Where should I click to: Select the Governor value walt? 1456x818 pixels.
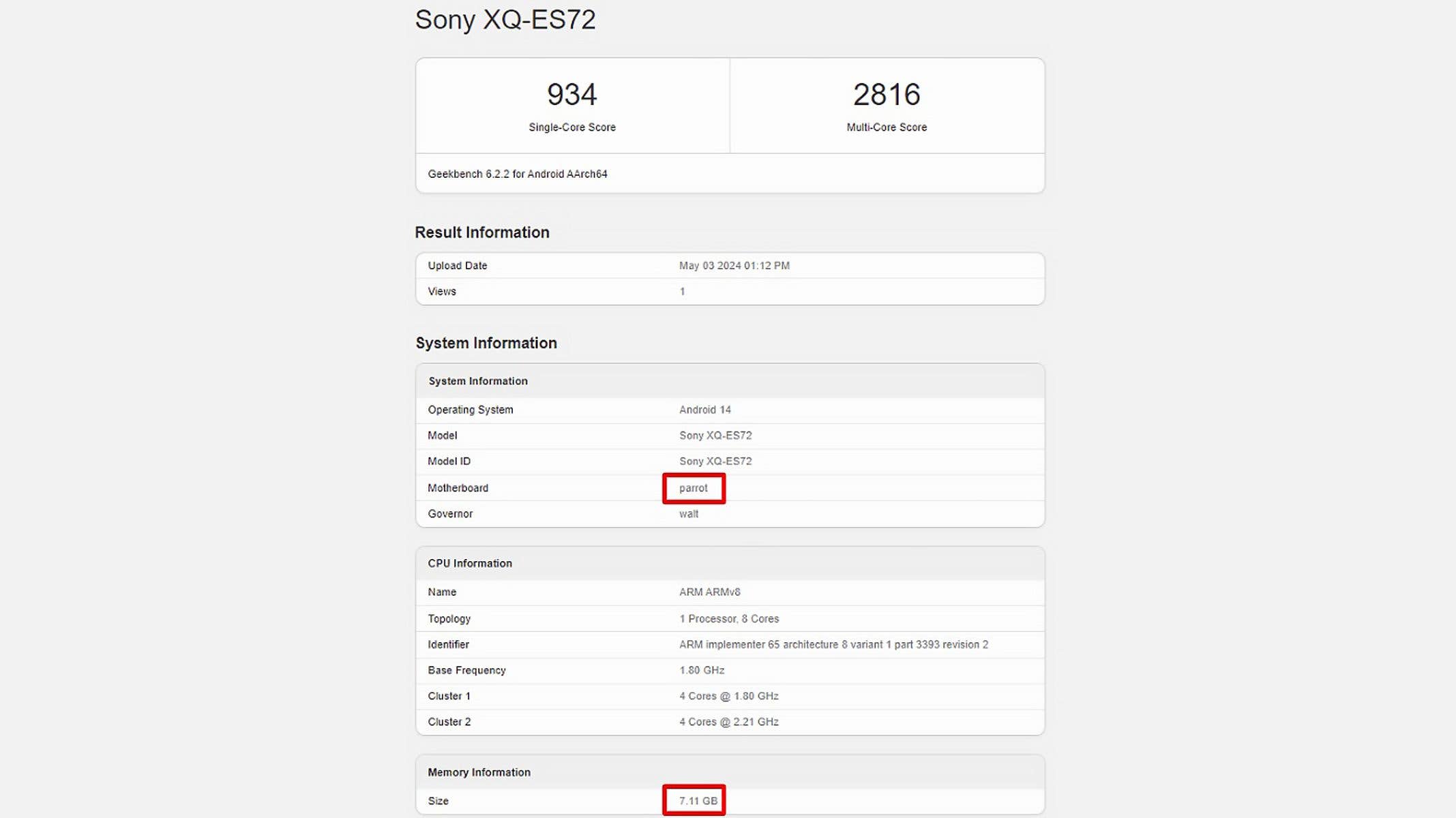(687, 513)
